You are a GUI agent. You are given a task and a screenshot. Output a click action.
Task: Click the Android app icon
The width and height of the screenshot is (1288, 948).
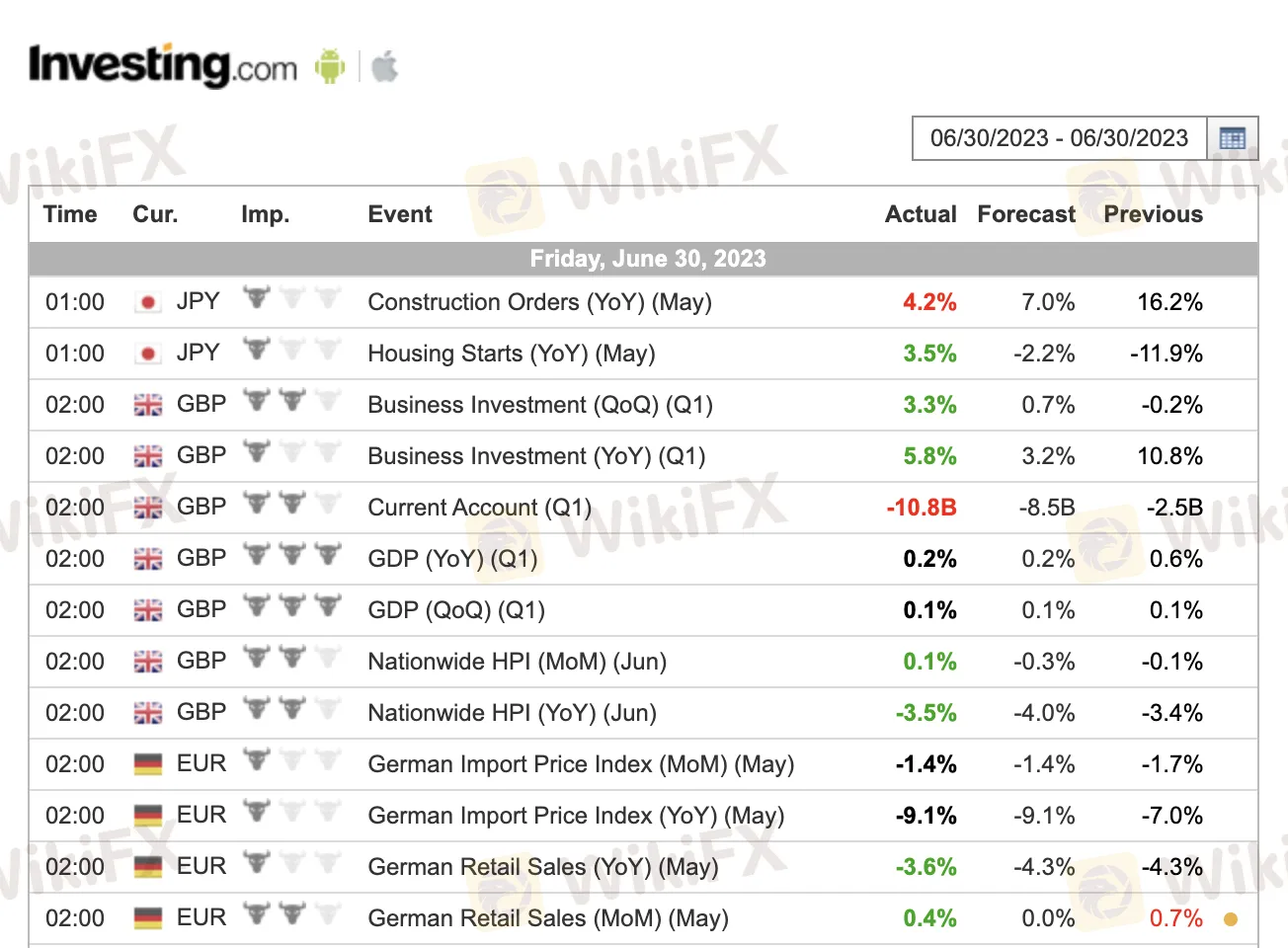click(329, 67)
